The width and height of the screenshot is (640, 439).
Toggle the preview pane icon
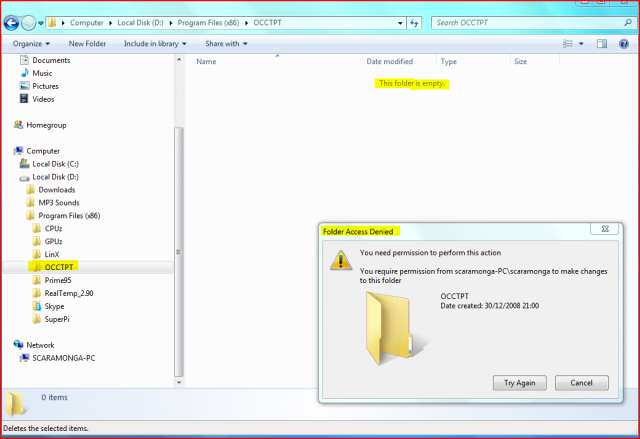pos(602,44)
